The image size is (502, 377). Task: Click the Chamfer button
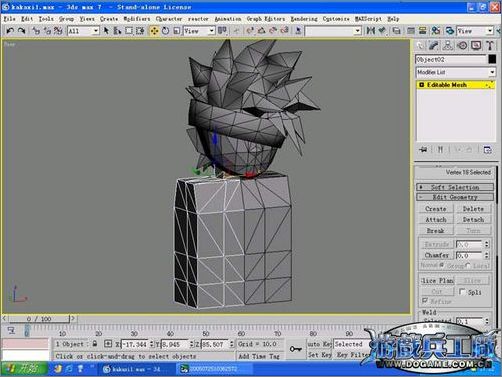click(x=436, y=255)
